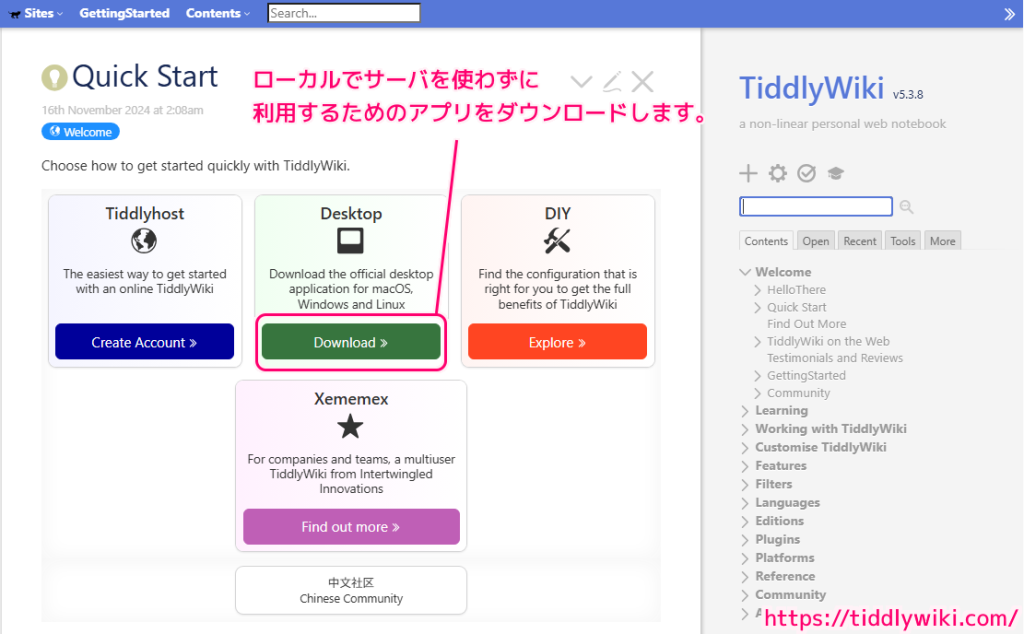Expand the Learning tree item
Image resolution: width=1024 pixels, height=634 pixels.
click(745, 410)
